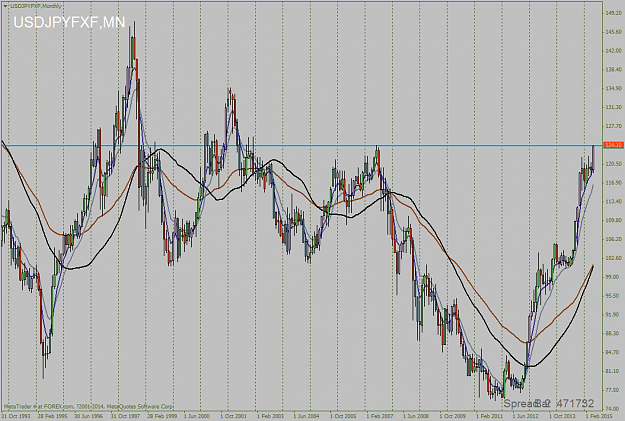Click the 145.60 price axis label

(613, 32)
